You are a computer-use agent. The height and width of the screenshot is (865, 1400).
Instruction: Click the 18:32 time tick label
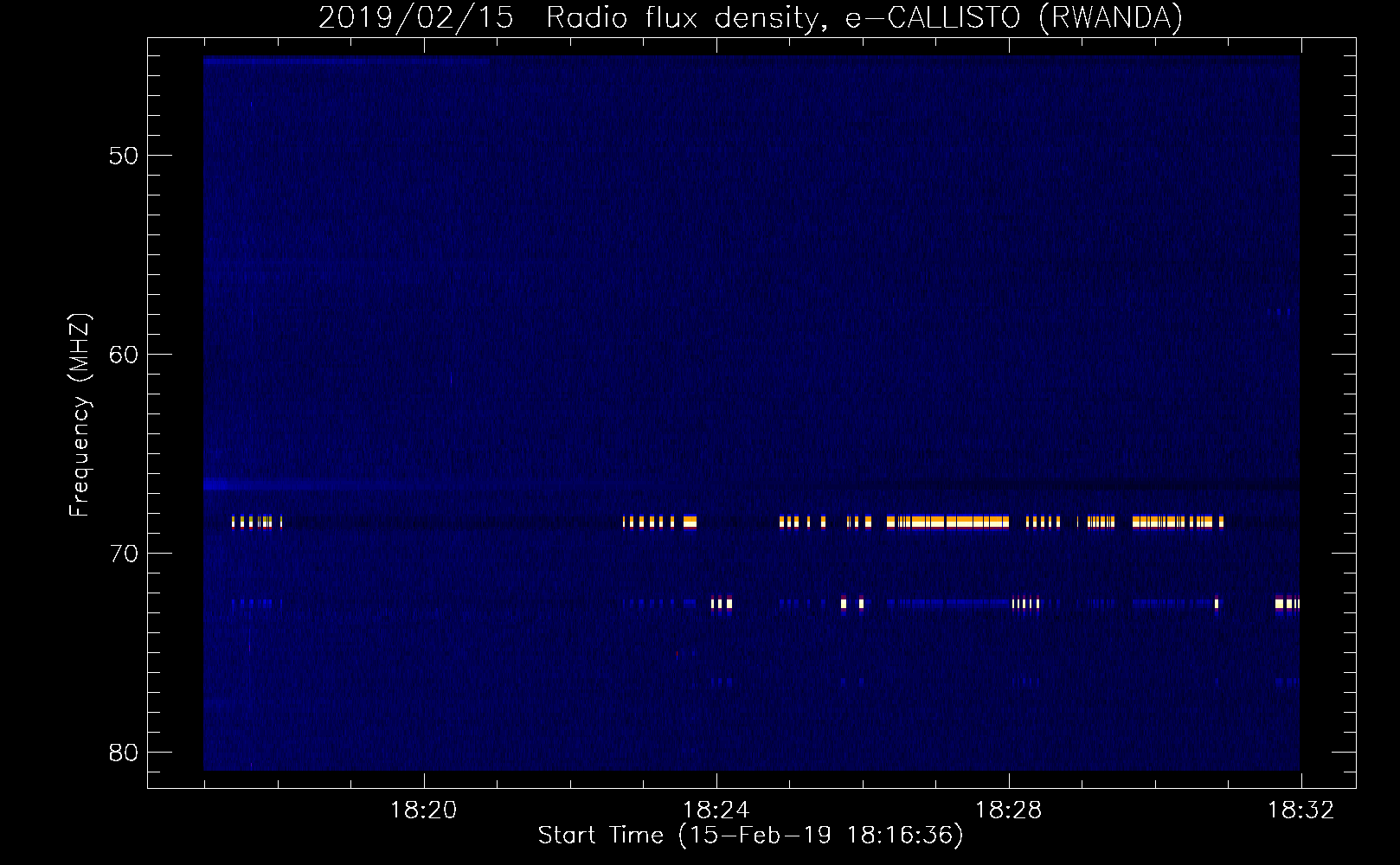1300,811
